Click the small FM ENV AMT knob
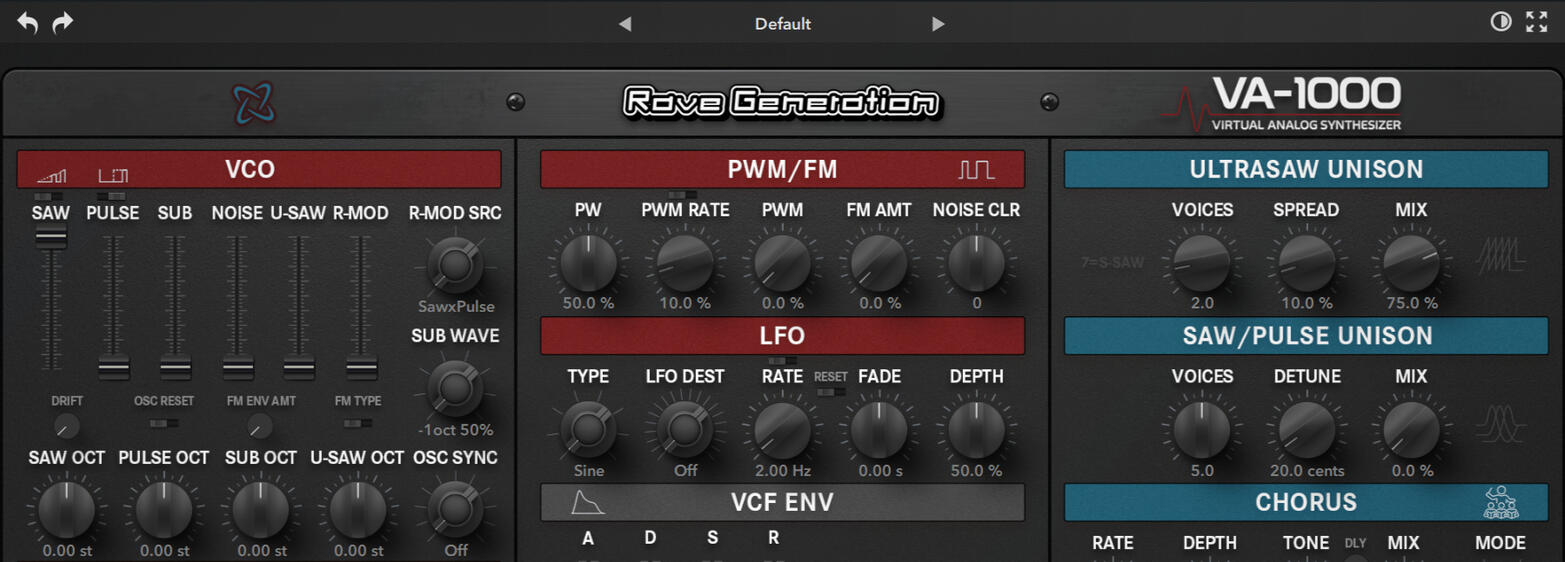The image size is (1565, 562). tap(260, 428)
